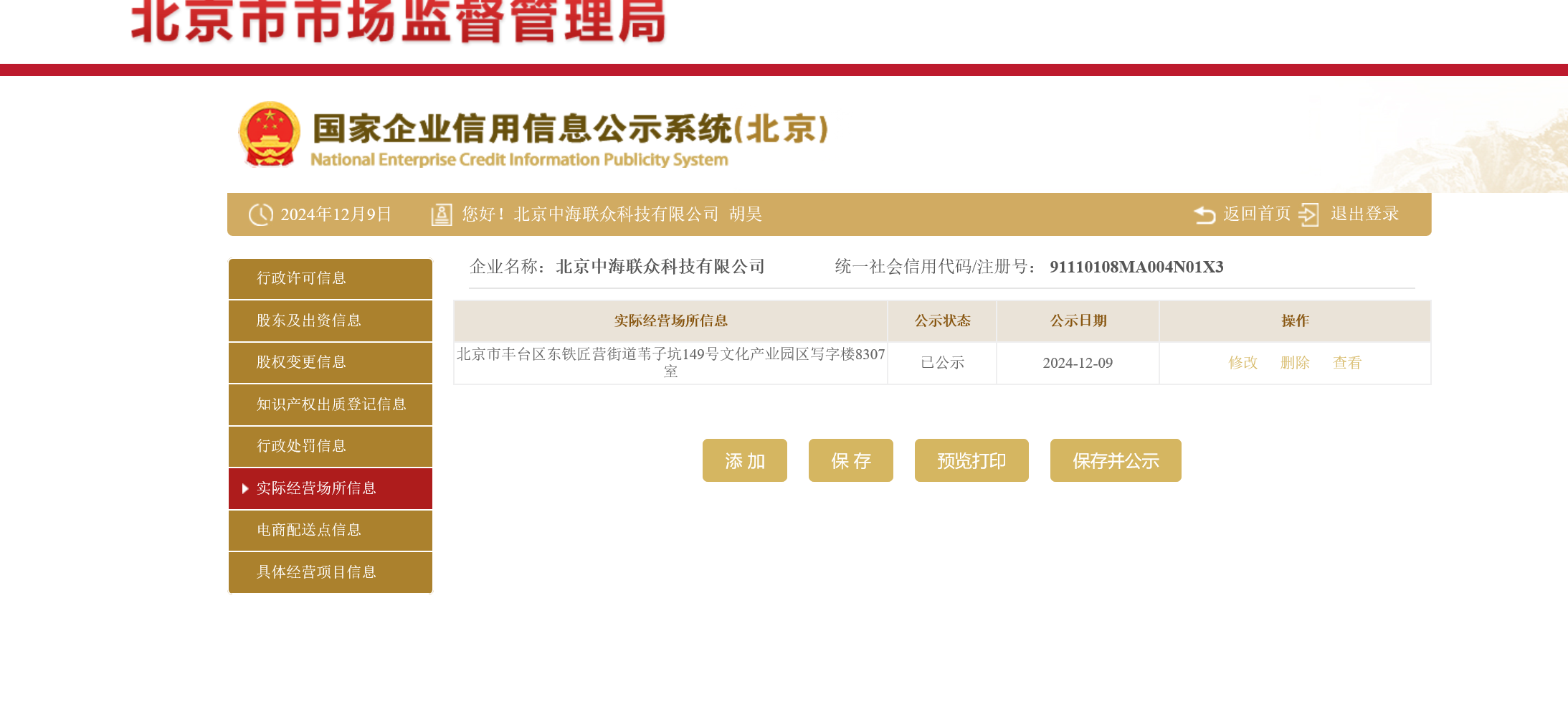1568x702 pixels.
Task: Click the clock icon beside the date
Action: 260,214
